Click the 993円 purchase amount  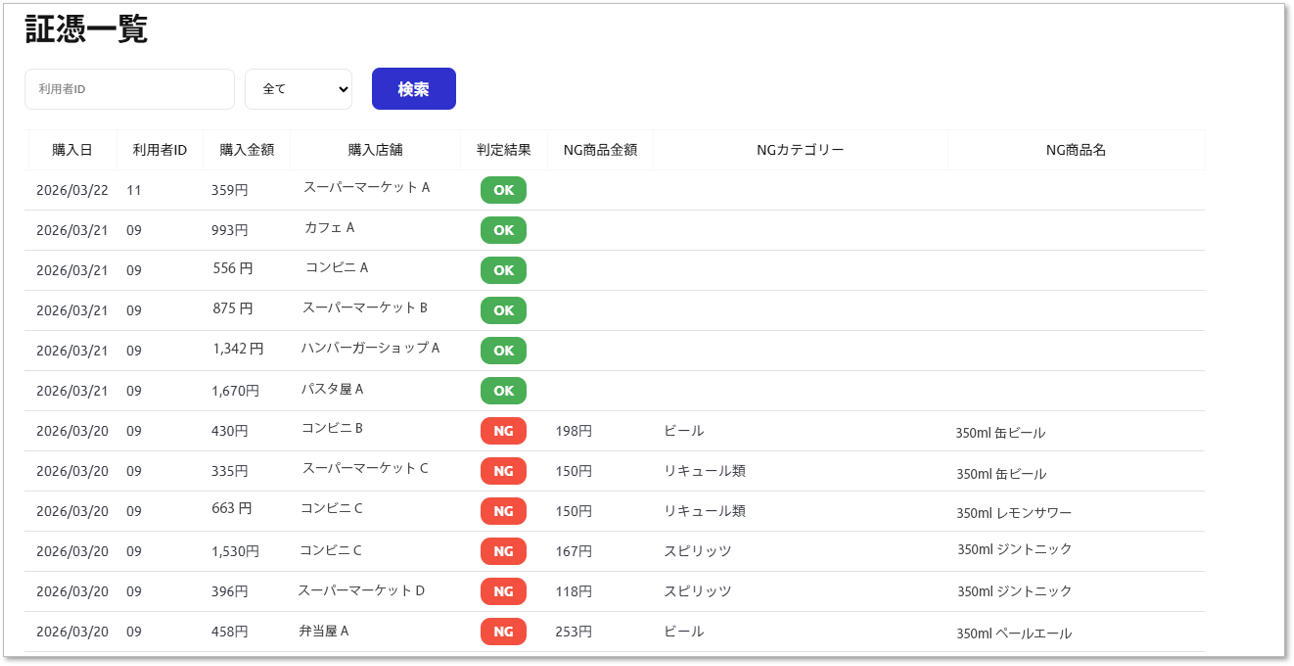coord(230,230)
